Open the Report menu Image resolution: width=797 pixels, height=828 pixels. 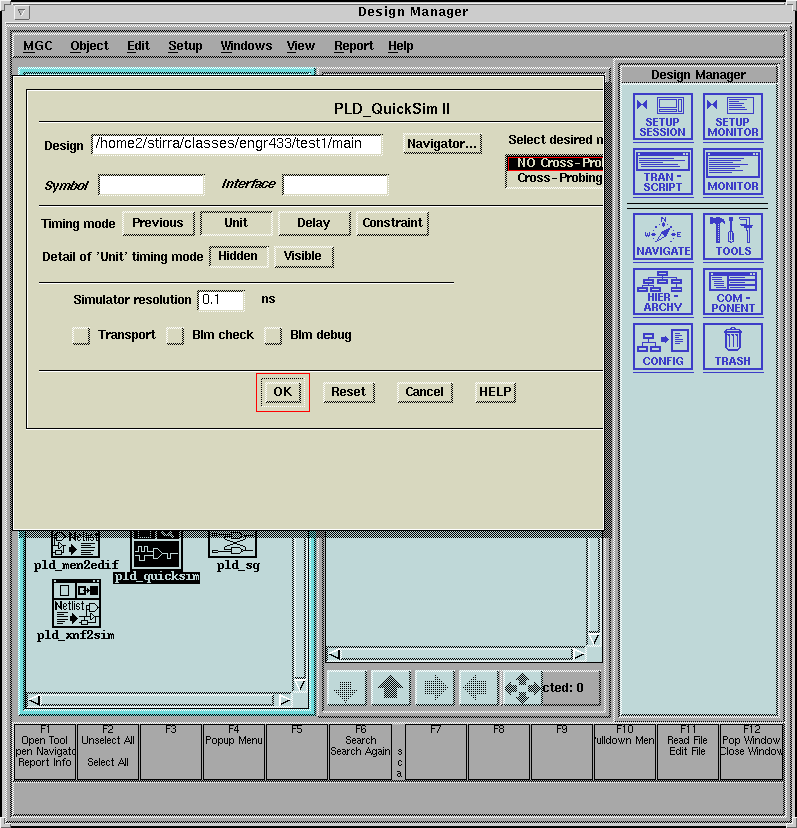pos(353,46)
